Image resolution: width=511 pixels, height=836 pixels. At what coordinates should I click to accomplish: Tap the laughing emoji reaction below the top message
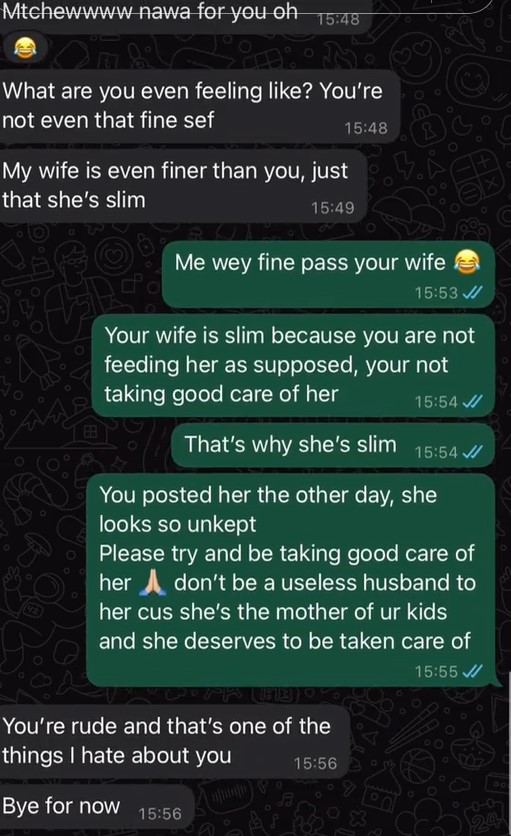point(23,50)
